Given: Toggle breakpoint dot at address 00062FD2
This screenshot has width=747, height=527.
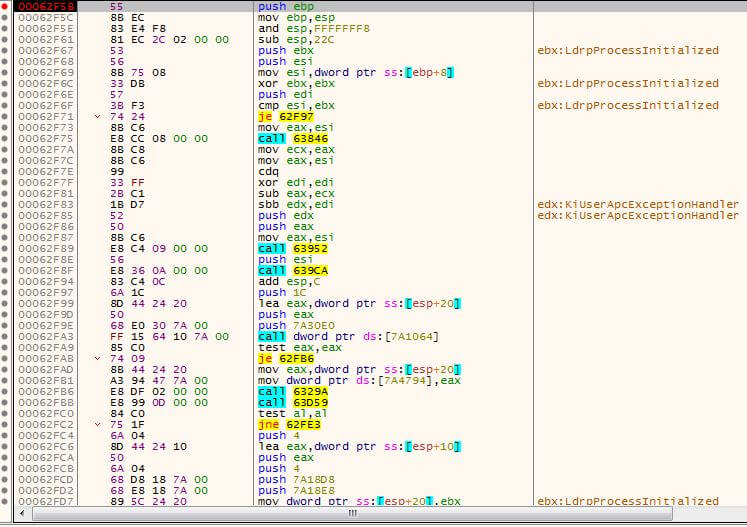Looking at the screenshot, I should point(4,491).
